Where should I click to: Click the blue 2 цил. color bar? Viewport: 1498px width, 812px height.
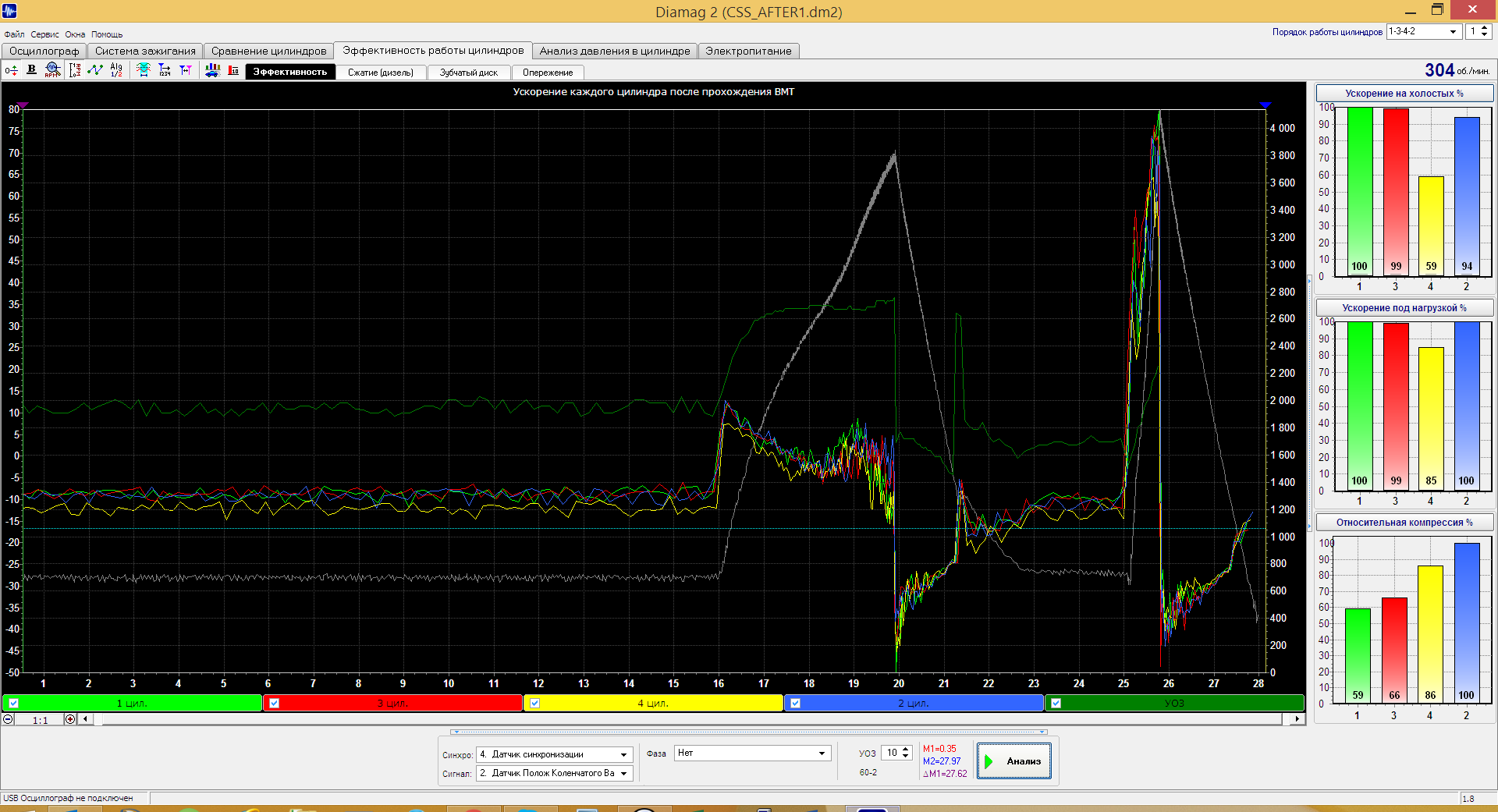point(914,703)
